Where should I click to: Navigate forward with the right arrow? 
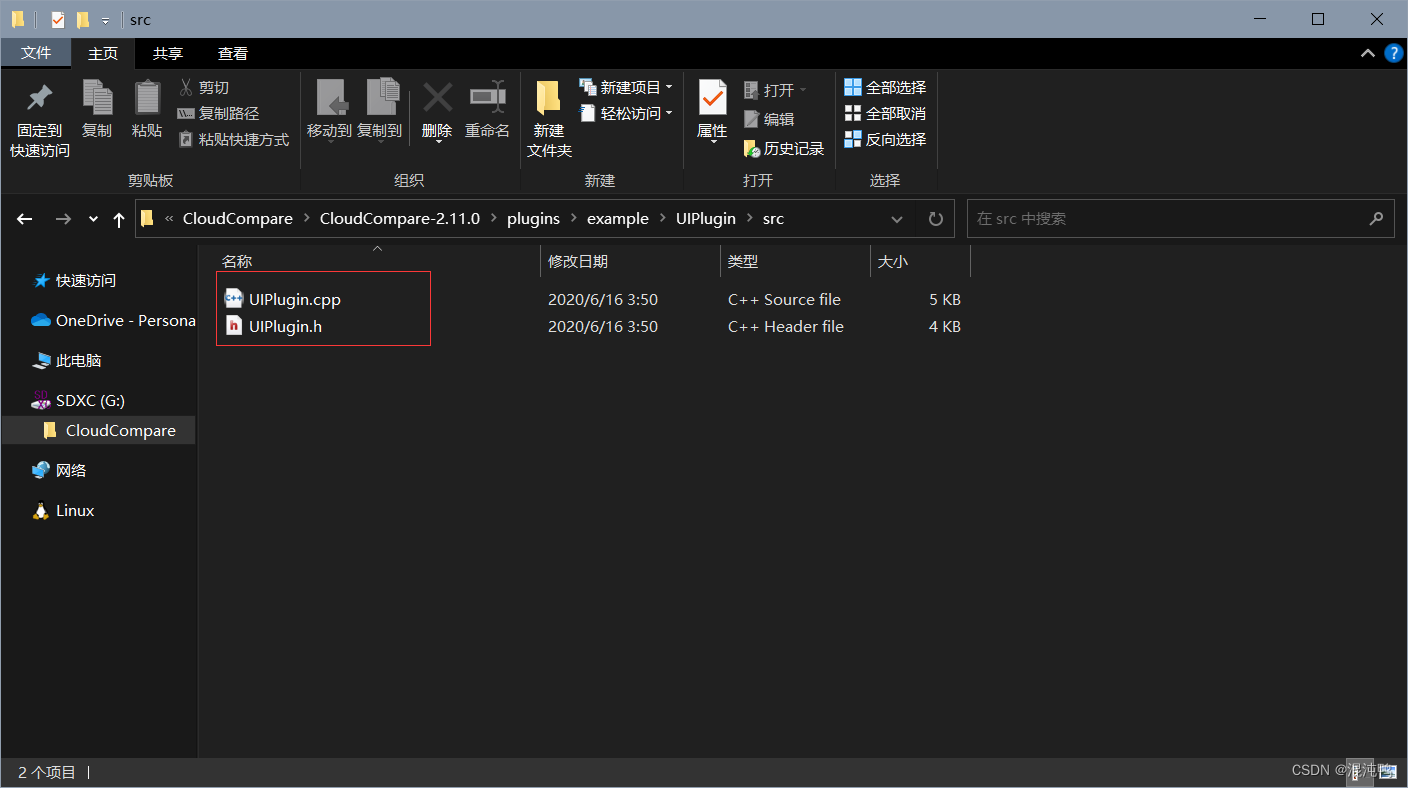[63, 219]
